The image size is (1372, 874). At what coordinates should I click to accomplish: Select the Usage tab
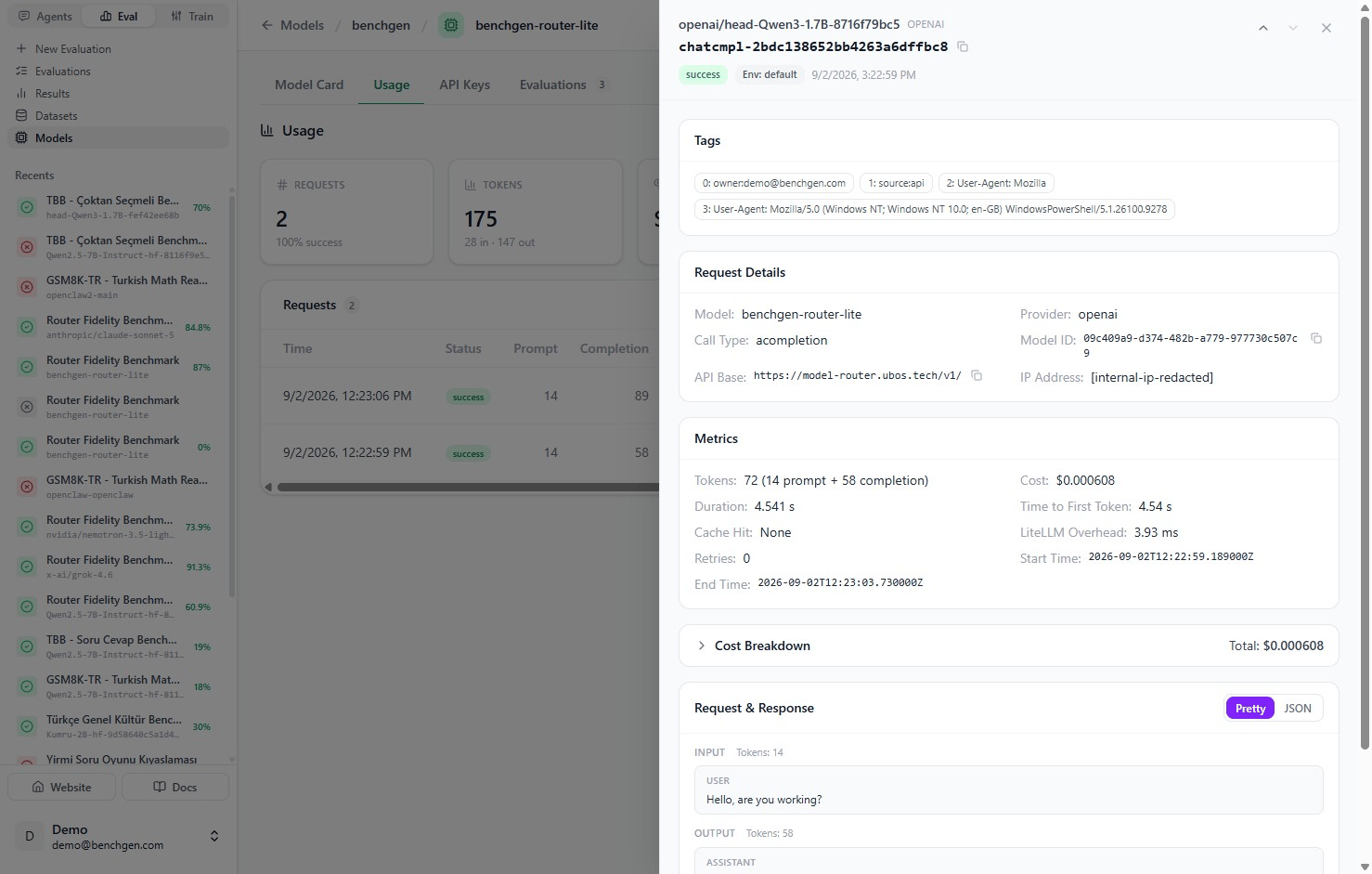click(391, 85)
